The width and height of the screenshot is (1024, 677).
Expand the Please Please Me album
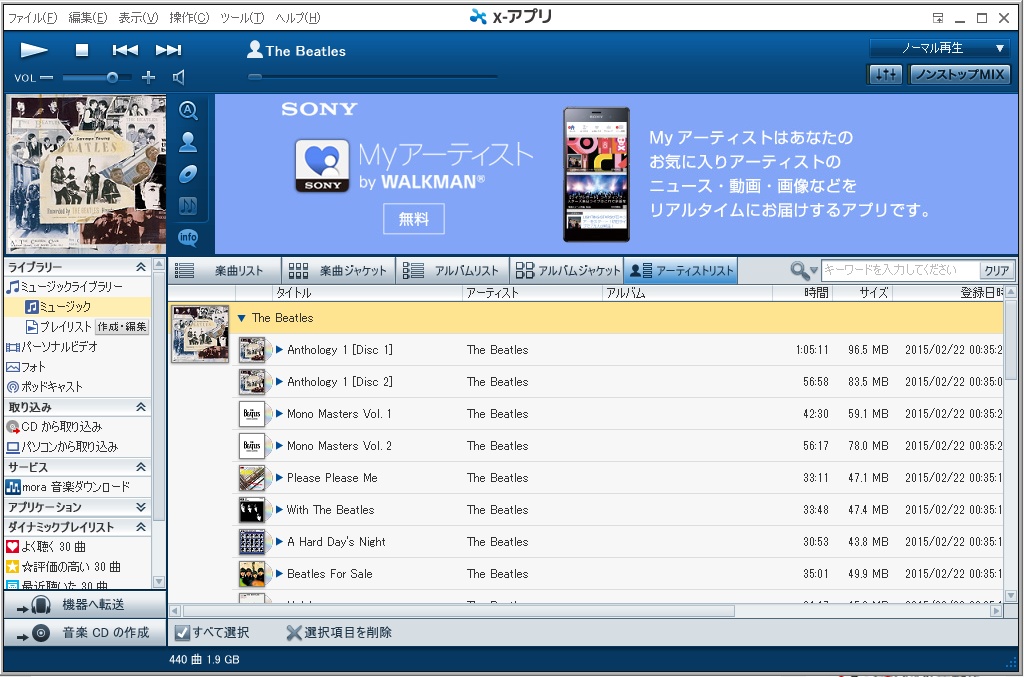pyautogui.click(x=280, y=478)
